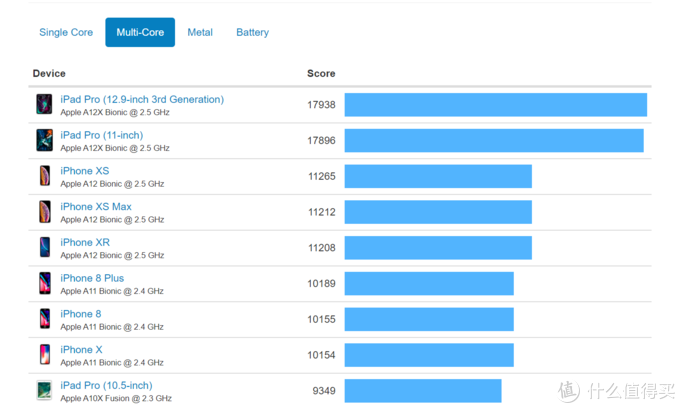Click the score bar for iPad Pro (11-inch)
This screenshot has height=408, width=680.
tap(494, 140)
